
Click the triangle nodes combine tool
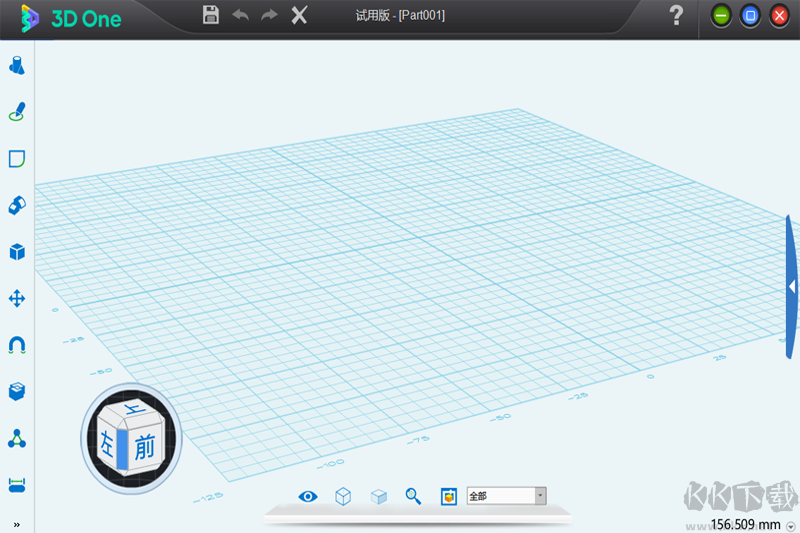pos(16,438)
